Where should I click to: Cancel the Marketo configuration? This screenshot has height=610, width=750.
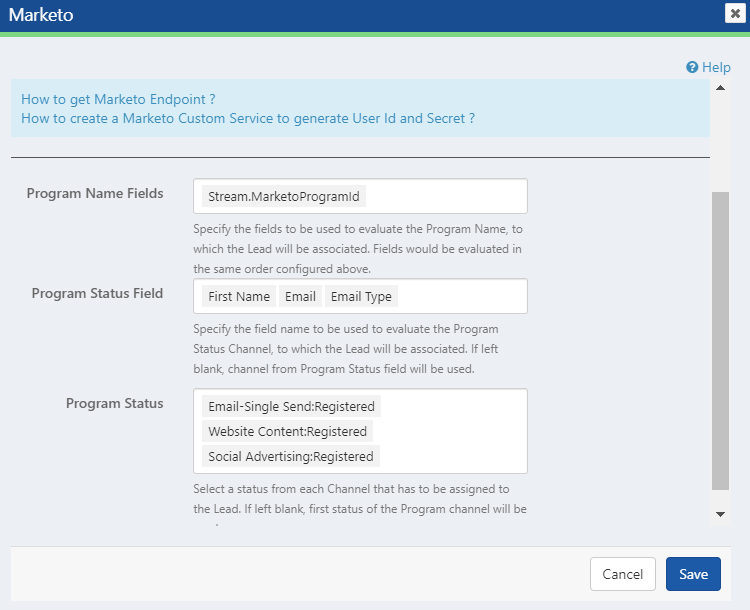tap(622, 574)
